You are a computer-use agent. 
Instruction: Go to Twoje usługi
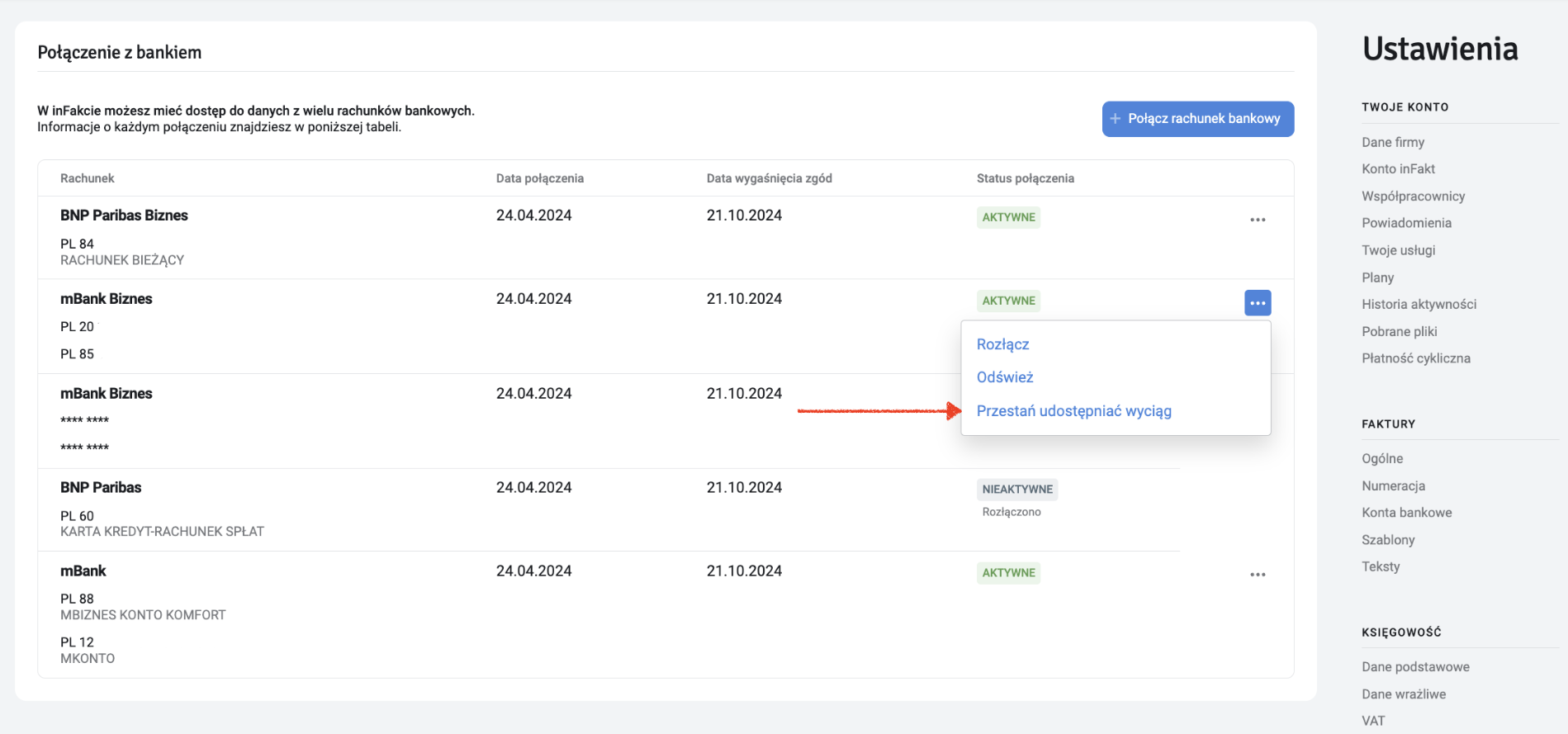click(x=1398, y=250)
